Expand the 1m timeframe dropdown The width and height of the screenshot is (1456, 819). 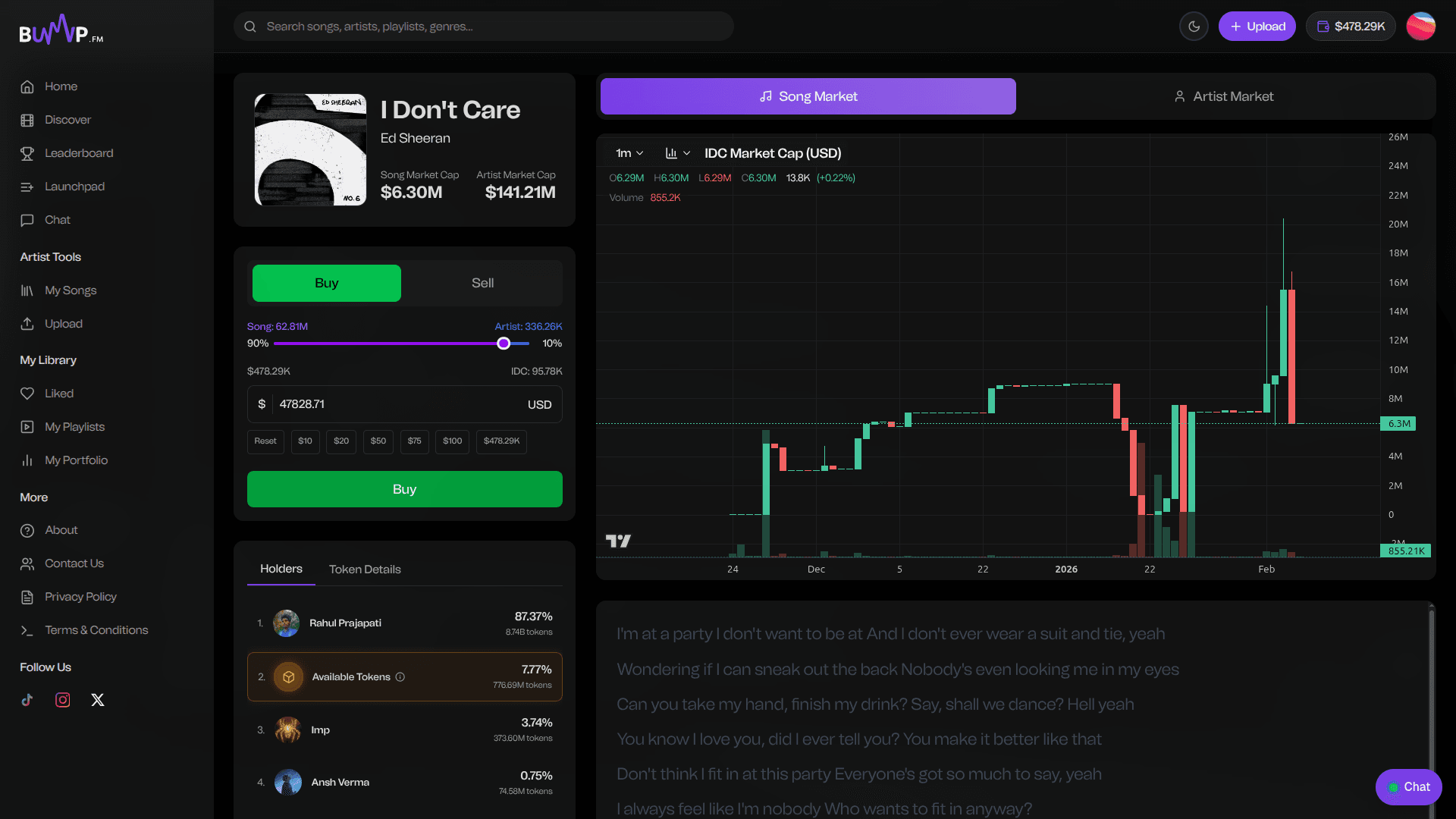(629, 153)
